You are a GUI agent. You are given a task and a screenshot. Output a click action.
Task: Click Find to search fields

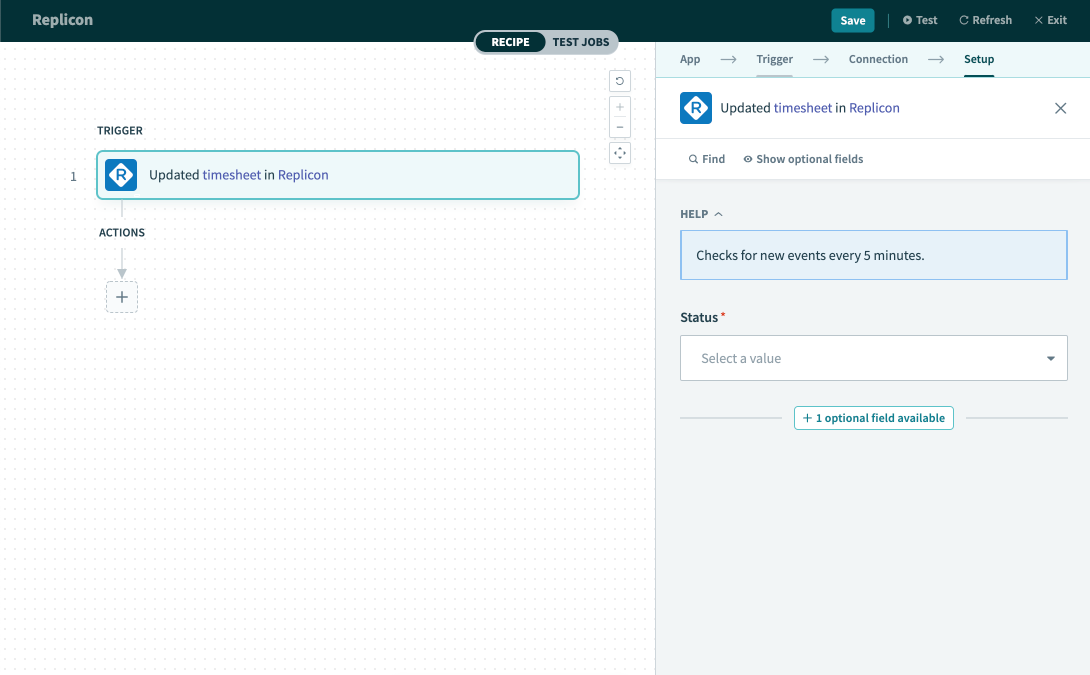[707, 159]
